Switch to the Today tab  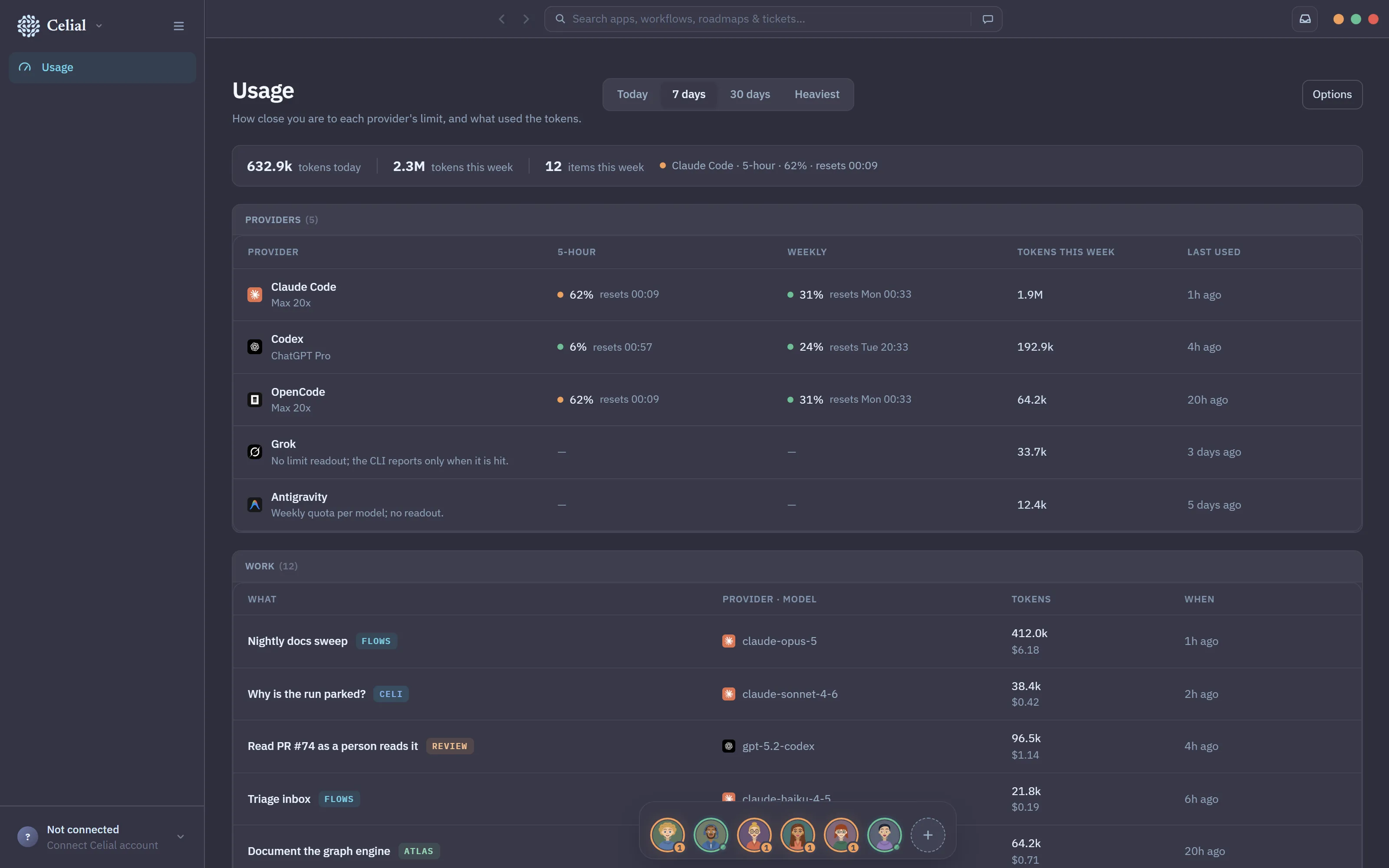tap(632, 95)
